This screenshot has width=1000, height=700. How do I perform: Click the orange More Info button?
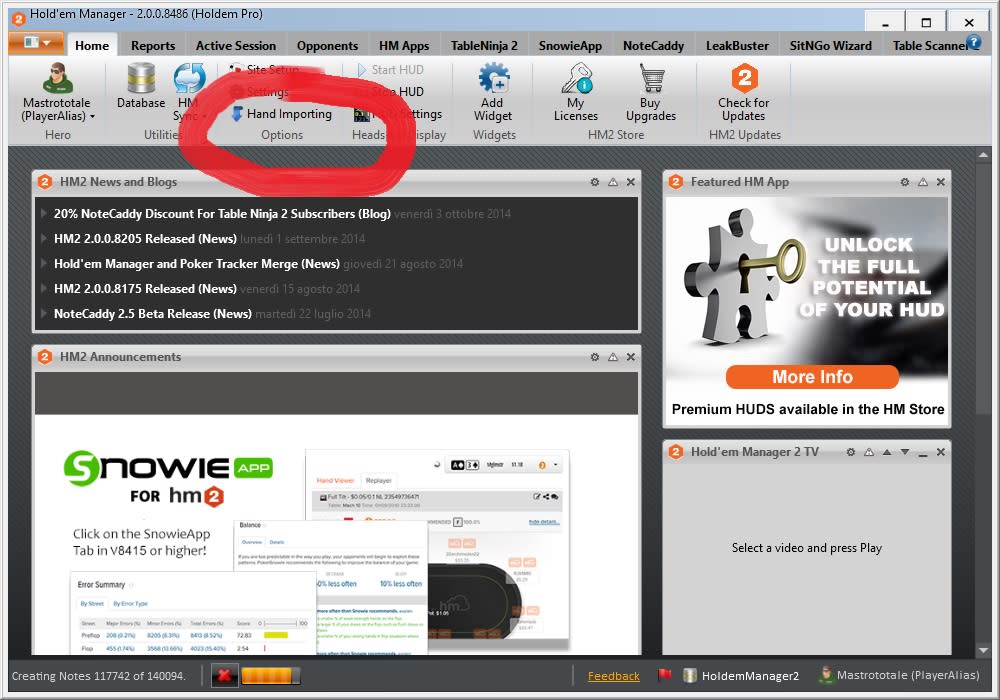click(812, 377)
